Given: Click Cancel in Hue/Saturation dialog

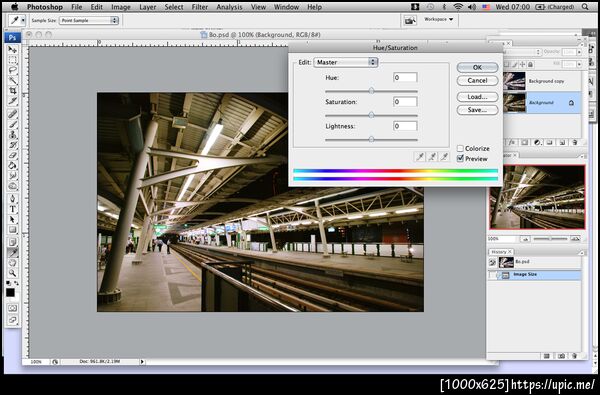Looking at the screenshot, I should (x=477, y=80).
